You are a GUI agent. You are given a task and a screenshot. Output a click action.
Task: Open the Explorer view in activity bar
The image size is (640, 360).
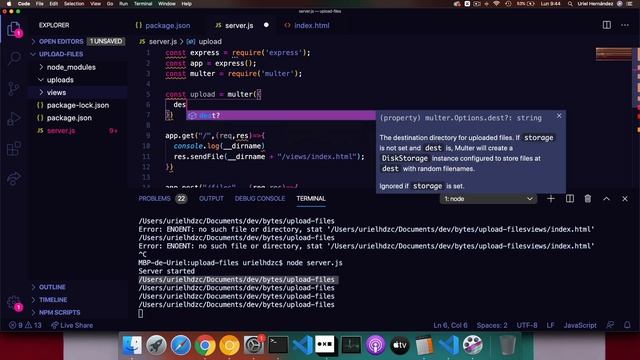click(x=14, y=29)
